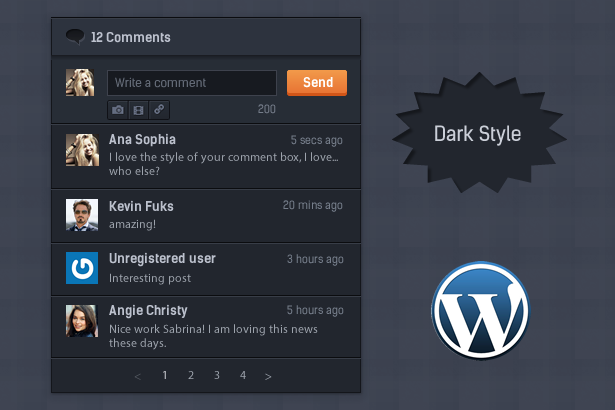Click the film video attachment icon
This screenshot has width=615, height=410.
point(138,110)
